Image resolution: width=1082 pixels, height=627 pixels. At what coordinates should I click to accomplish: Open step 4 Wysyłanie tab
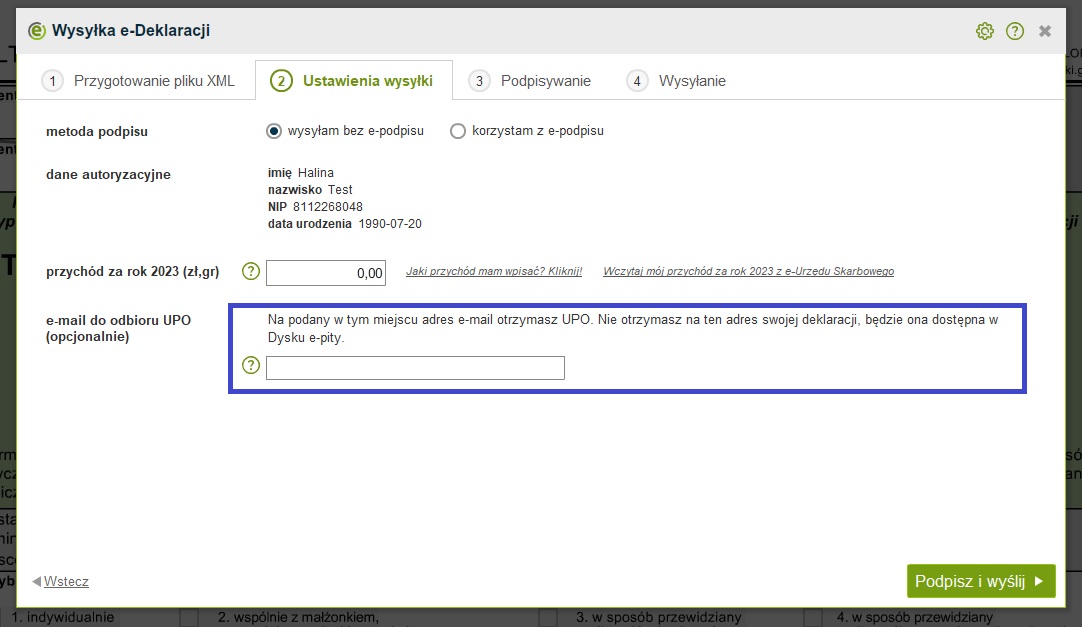[x=676, y=81]
